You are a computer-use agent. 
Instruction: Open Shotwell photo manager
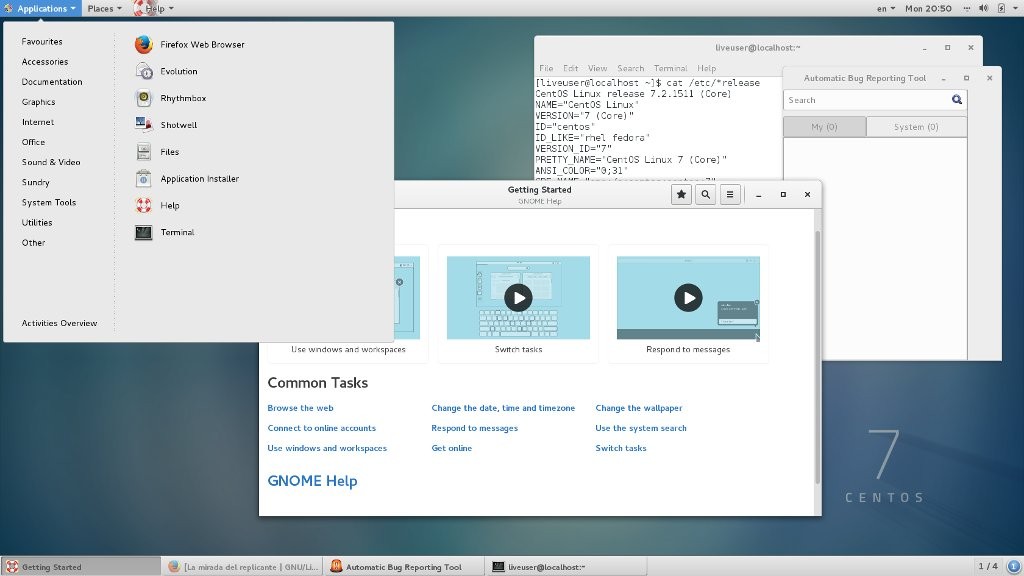pos(166,125)
